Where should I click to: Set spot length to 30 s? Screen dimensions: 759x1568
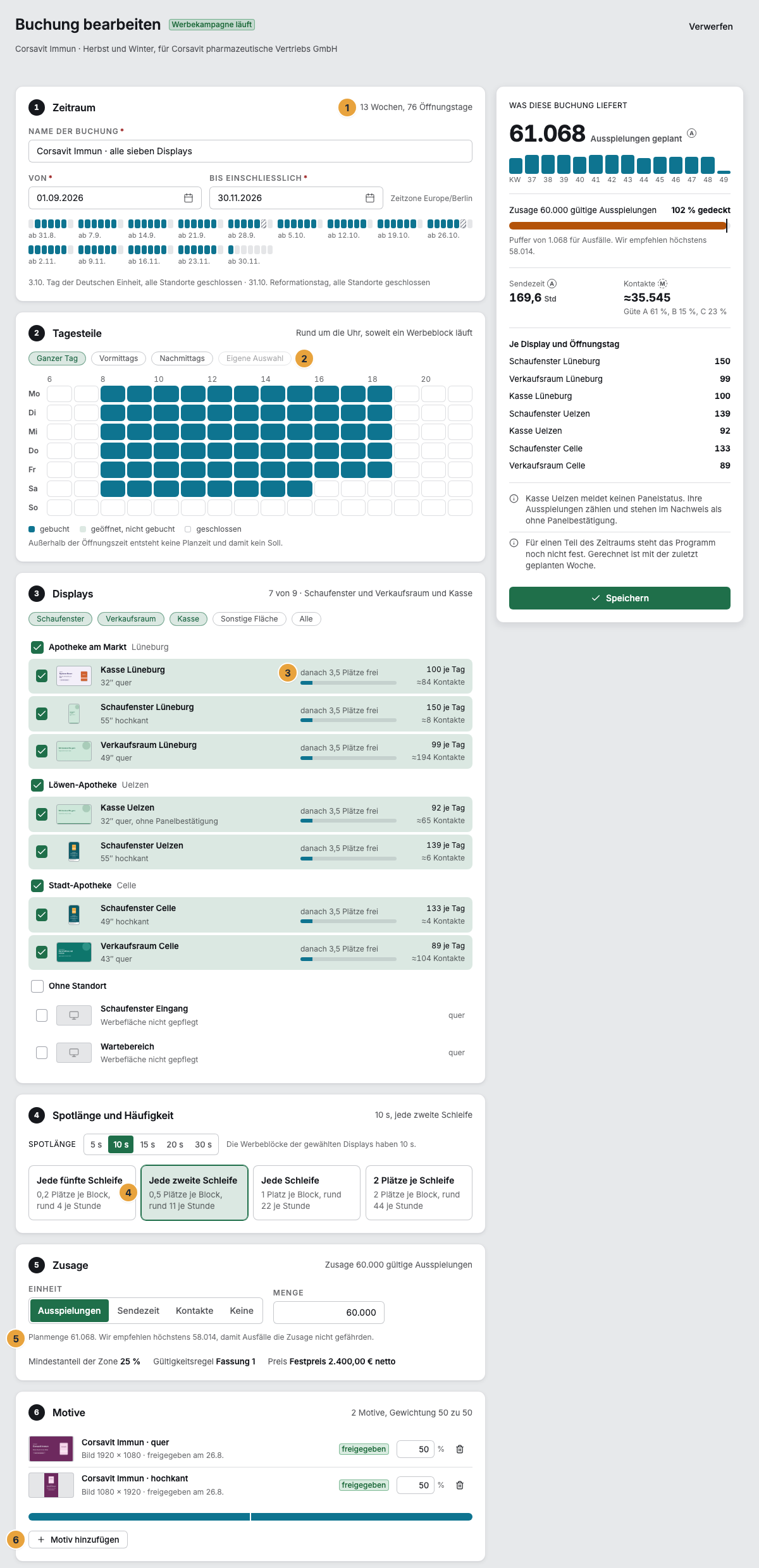(x=203, y=1144)
